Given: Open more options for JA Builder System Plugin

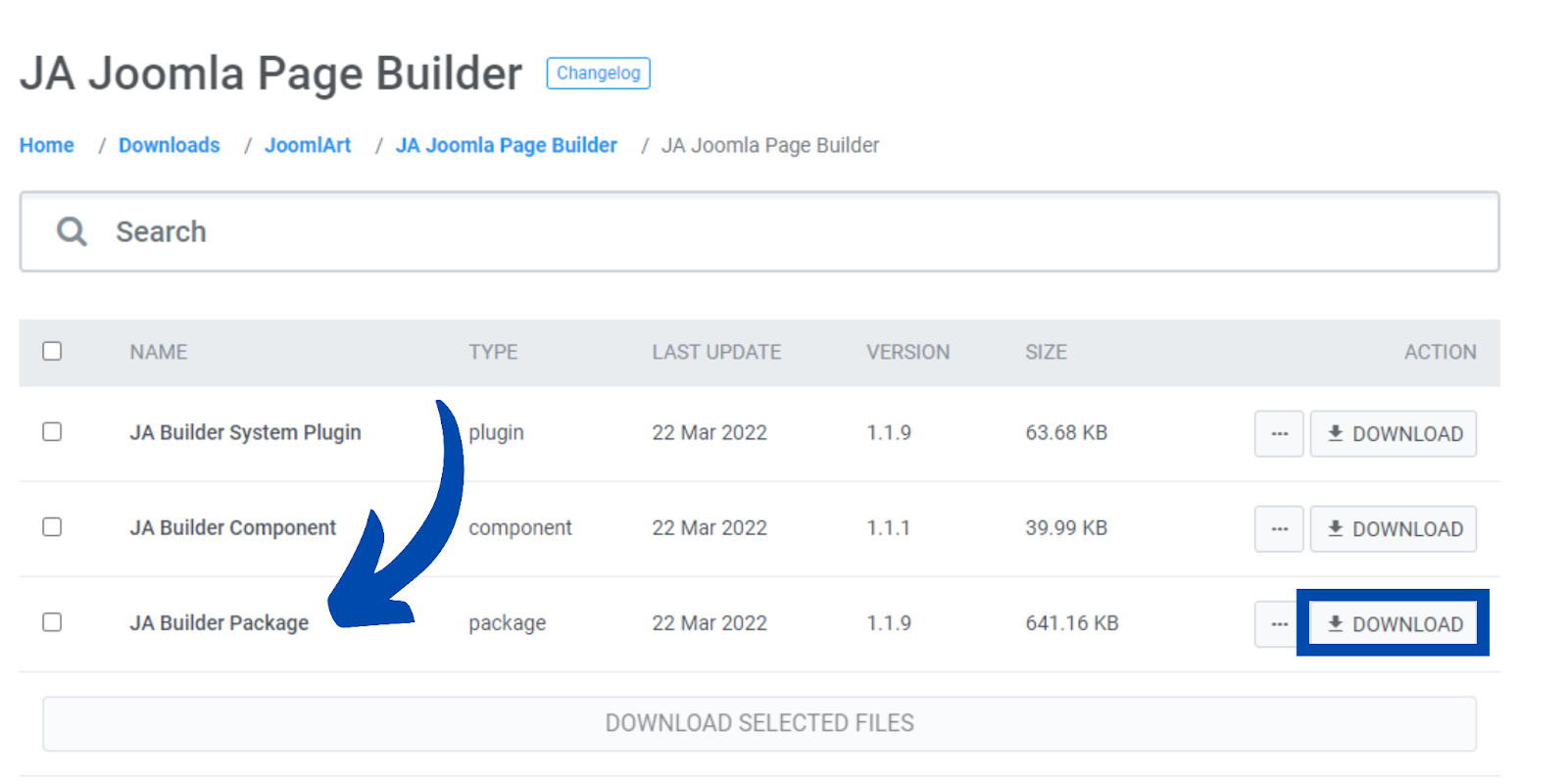Looking at the screenshot, I should click(x=1279, y=433).
